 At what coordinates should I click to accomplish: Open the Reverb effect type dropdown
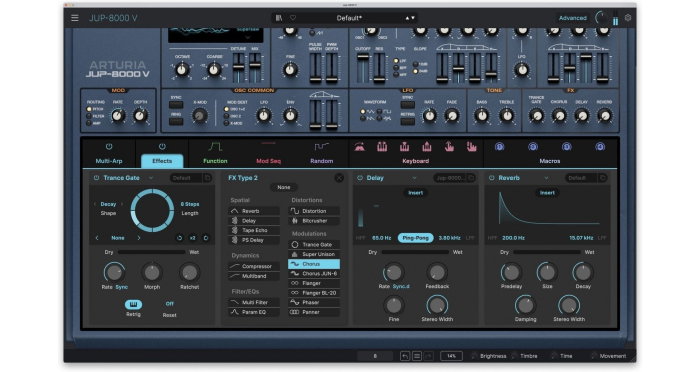(546, 178)
